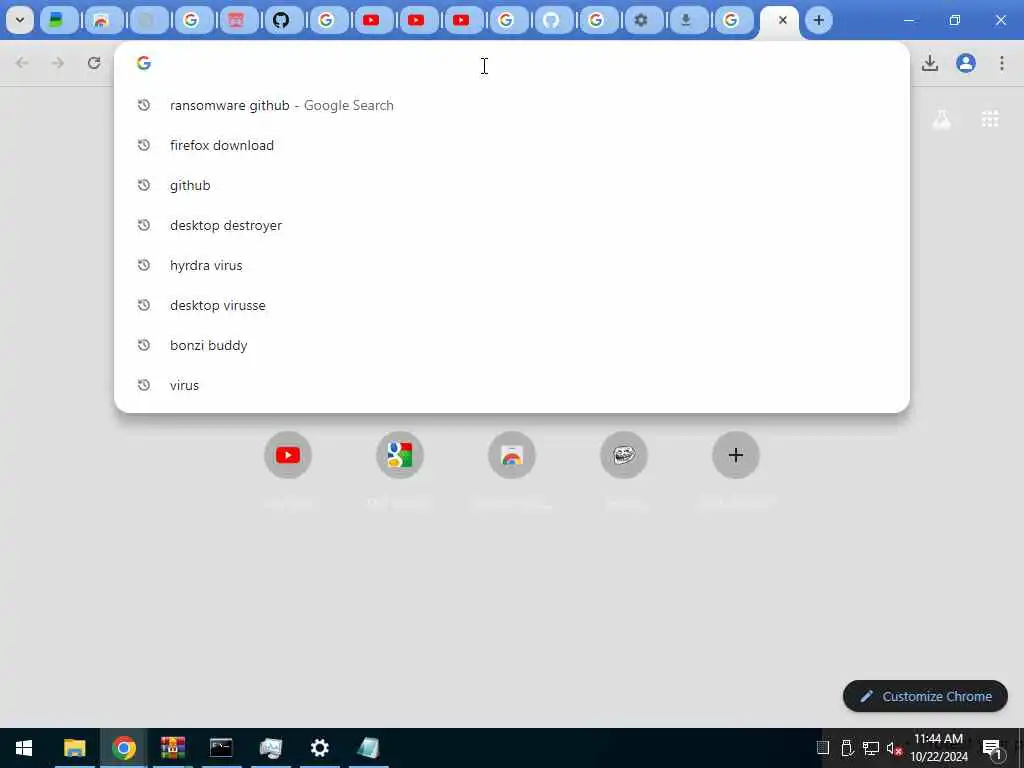Screen dimensions: 1024x768
Task: Open the tab search dropdown arrow
Action: (x=20, y=20)
